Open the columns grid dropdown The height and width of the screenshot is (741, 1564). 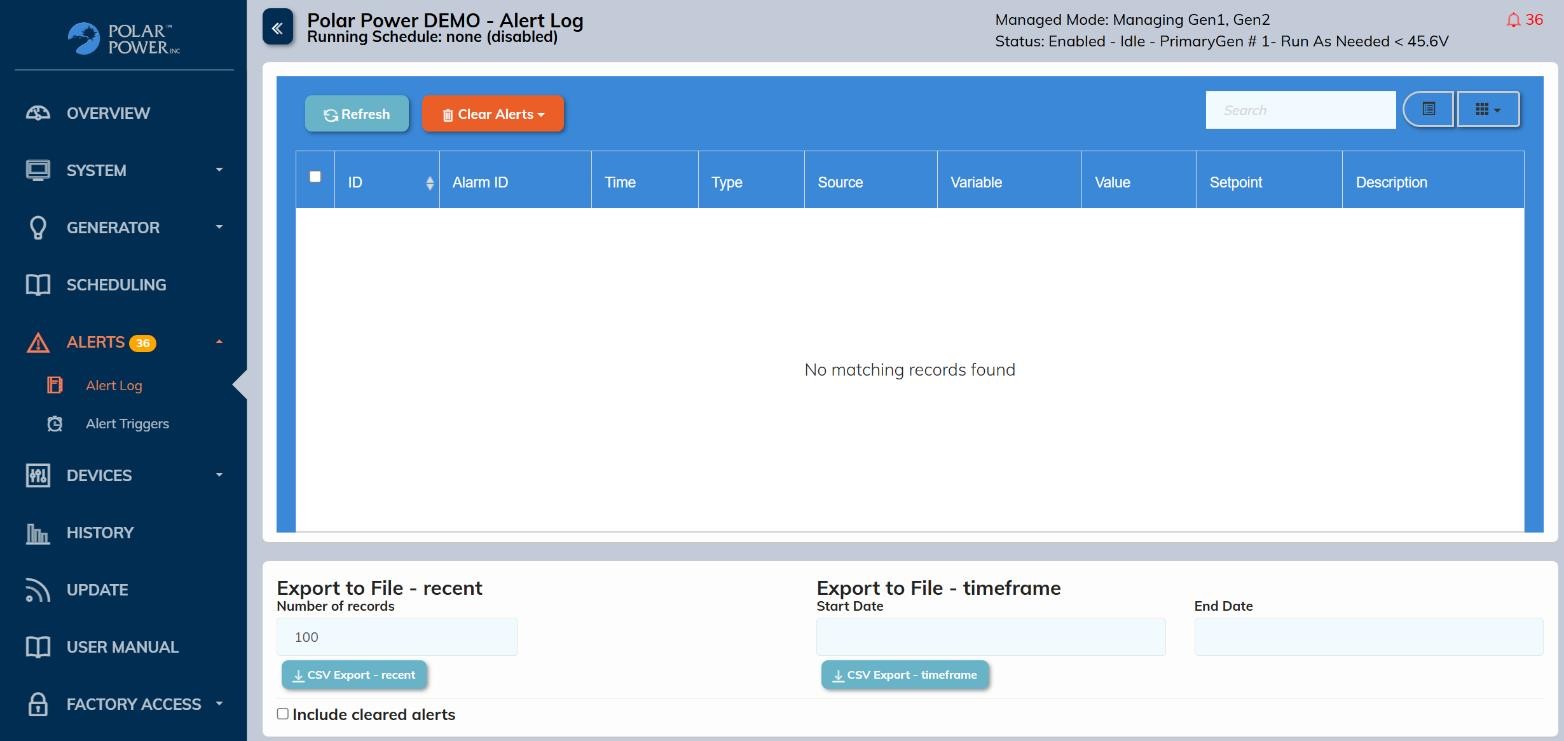(x=1487, y=109)
